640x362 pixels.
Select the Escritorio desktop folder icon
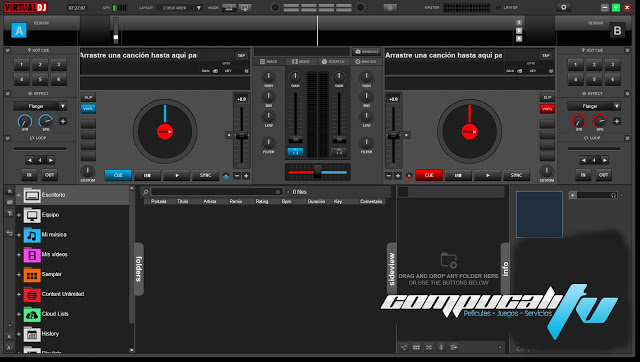[32, 195]
